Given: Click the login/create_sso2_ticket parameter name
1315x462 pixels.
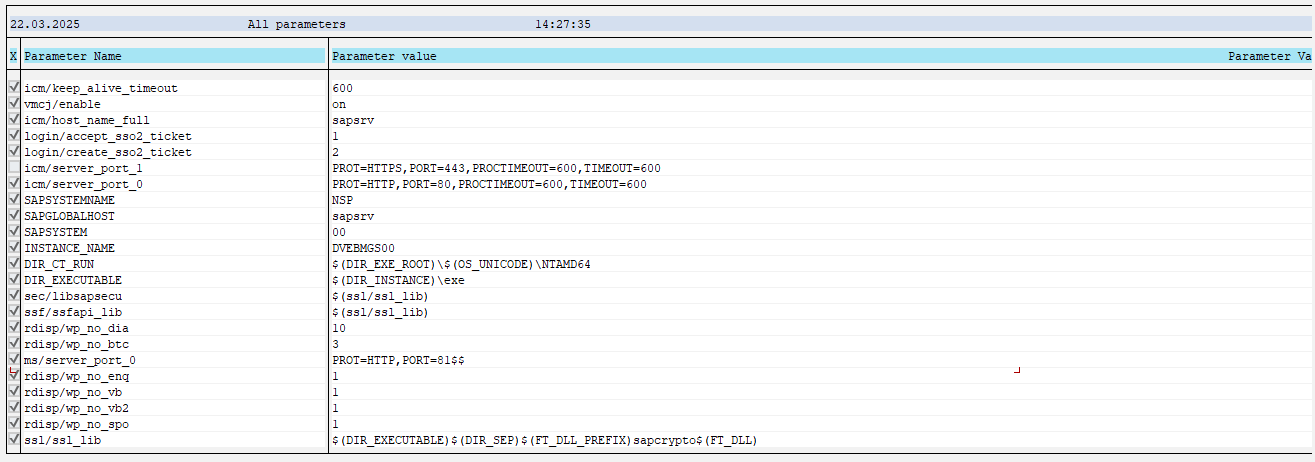Looking at the screenshot, I should pos(108,152).
